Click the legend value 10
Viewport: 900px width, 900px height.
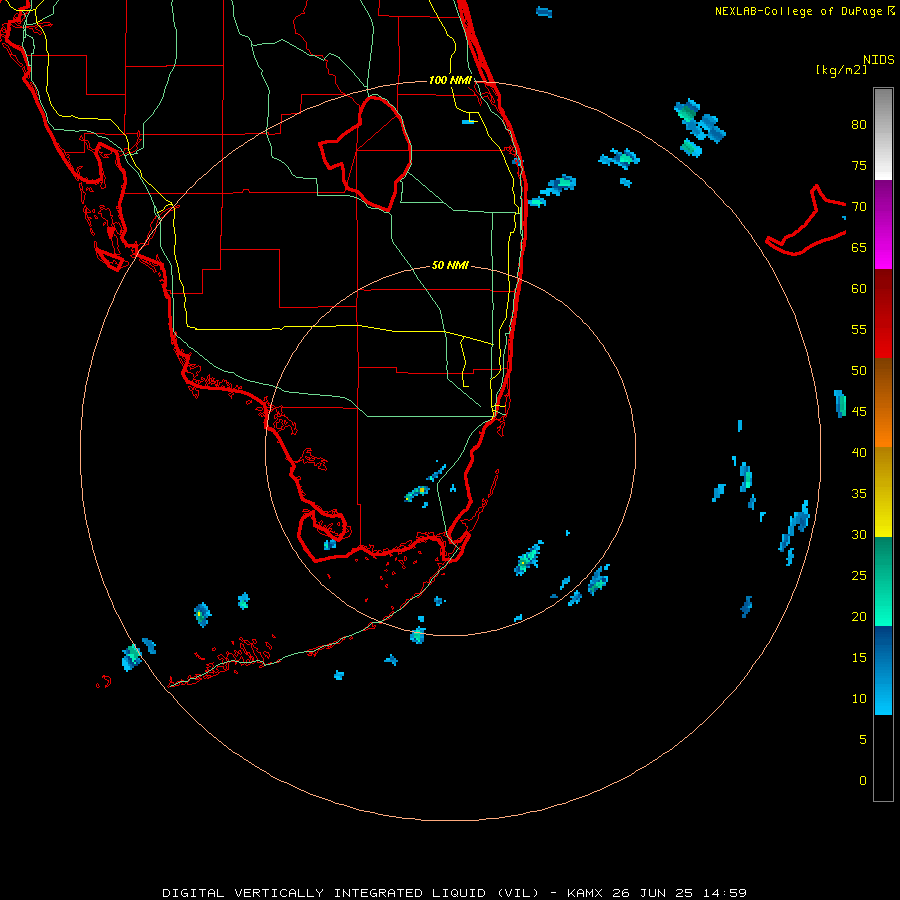pyautogui.click(x=859, y=699)
